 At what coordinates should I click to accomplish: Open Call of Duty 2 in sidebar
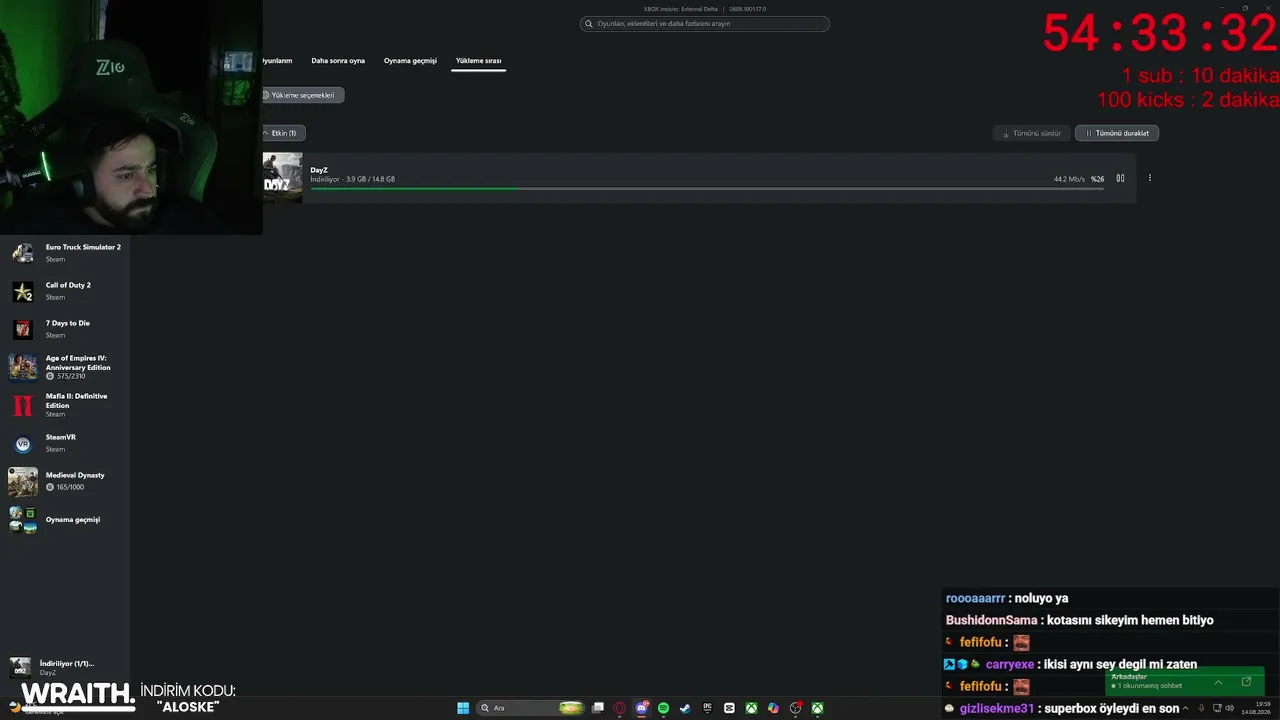click(x=66, y=291)
